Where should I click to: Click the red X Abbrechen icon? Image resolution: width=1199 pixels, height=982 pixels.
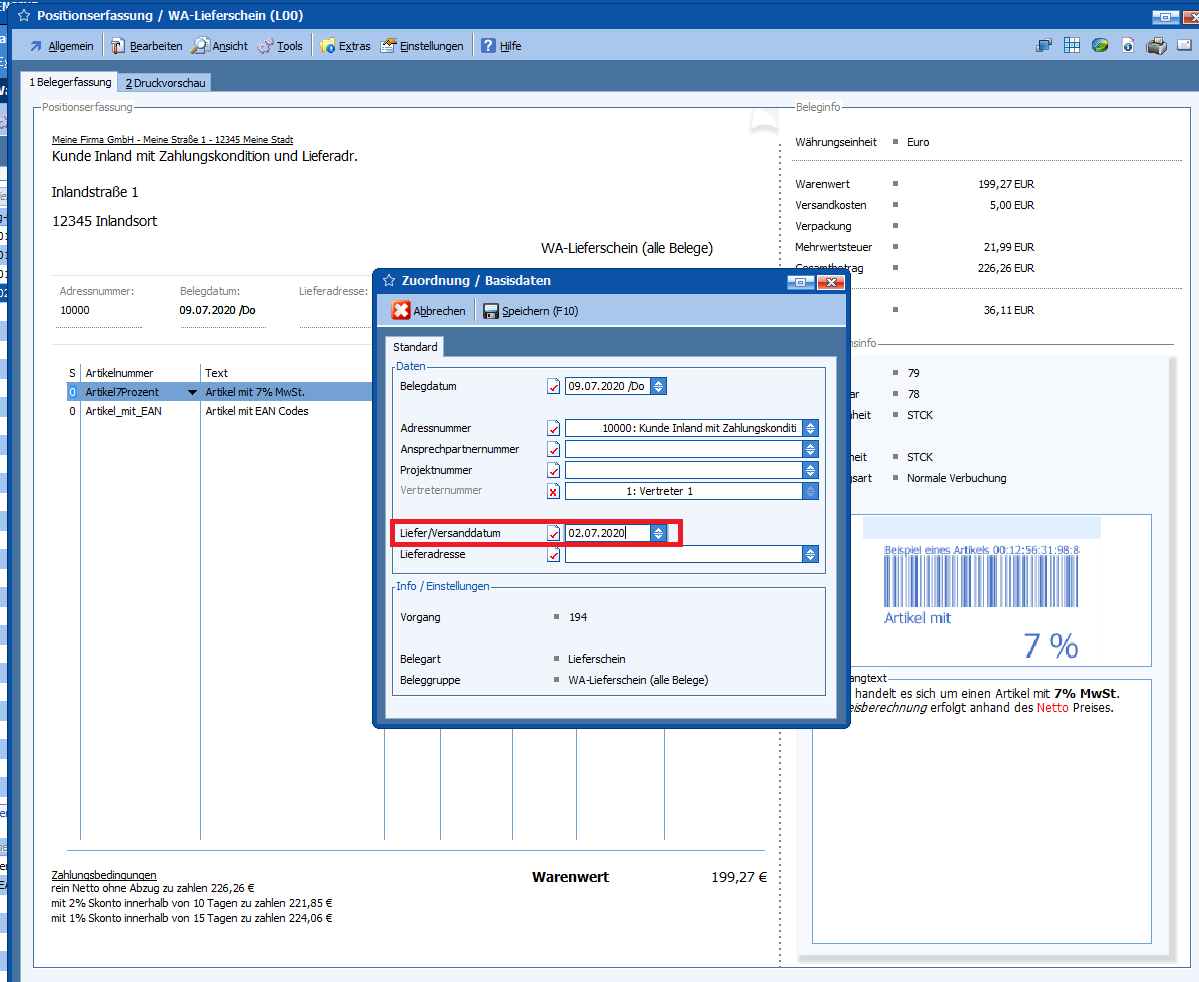(x=401, y=311)
